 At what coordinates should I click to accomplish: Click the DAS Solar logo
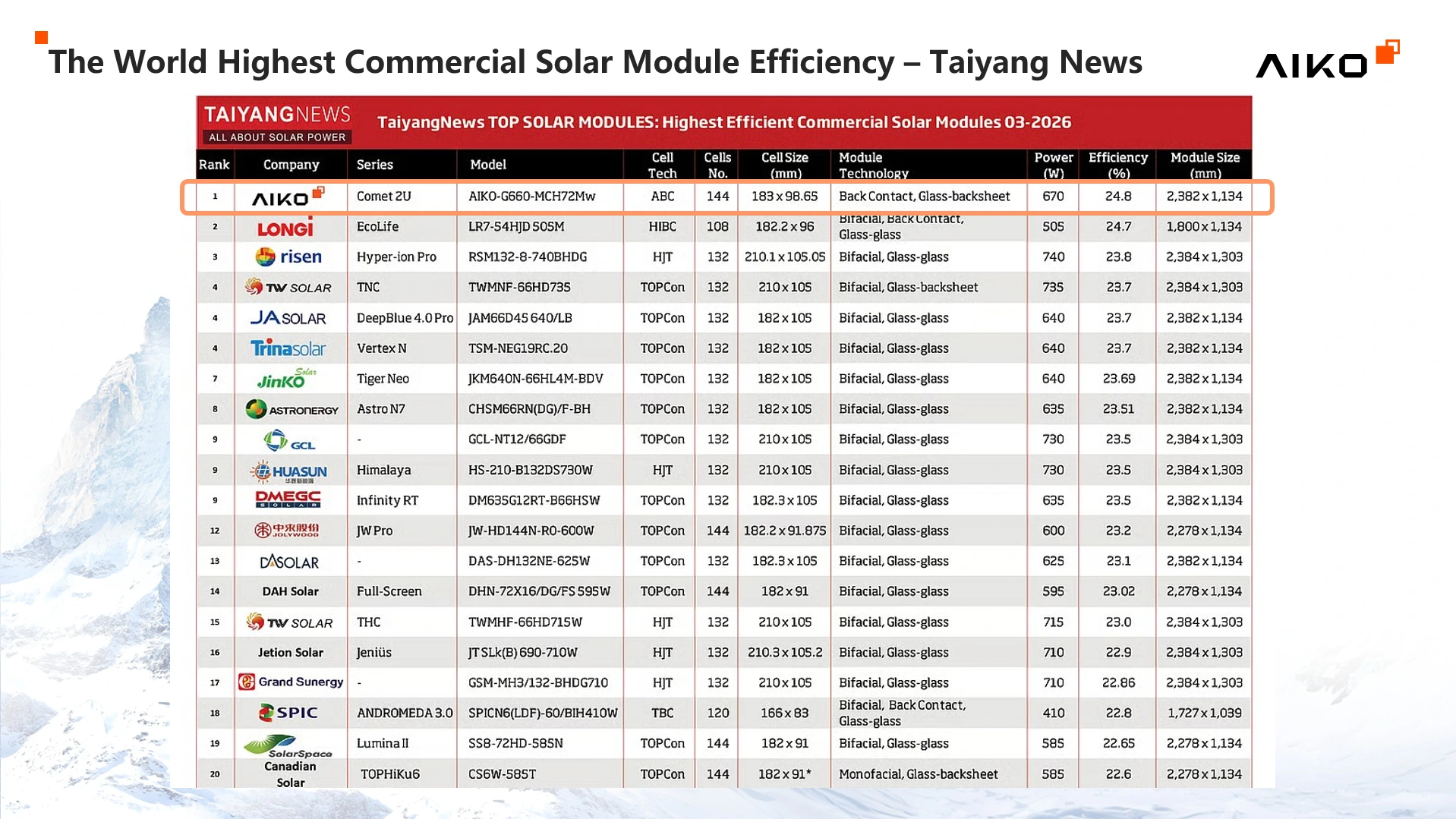click(289, 562)
